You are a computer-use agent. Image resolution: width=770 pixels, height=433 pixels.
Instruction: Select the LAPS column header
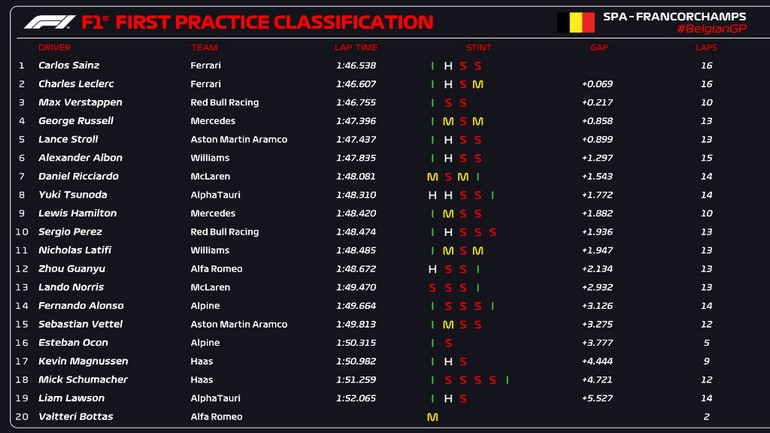point(706,48)
